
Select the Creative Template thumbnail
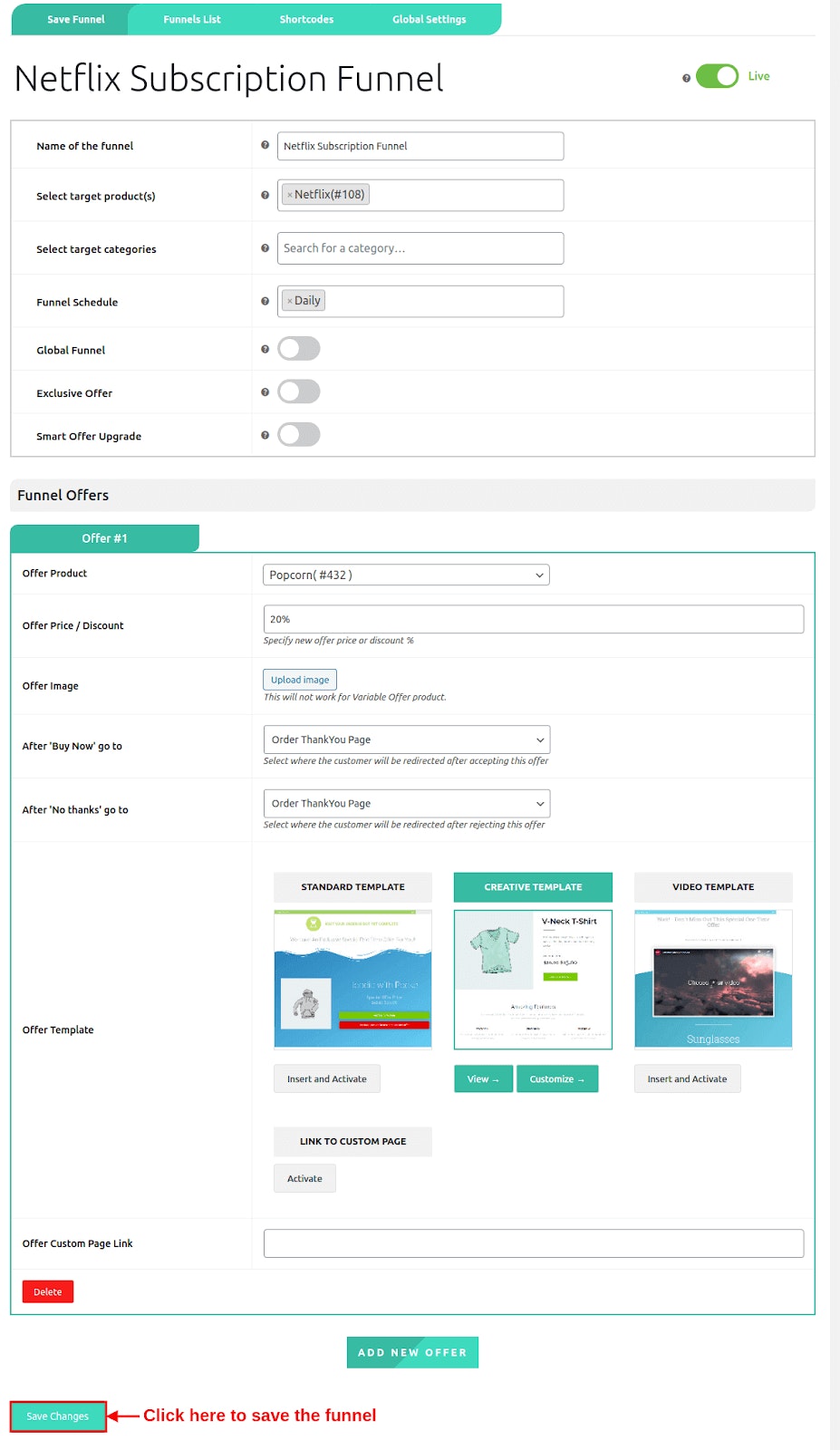click(x=534, y=980)
